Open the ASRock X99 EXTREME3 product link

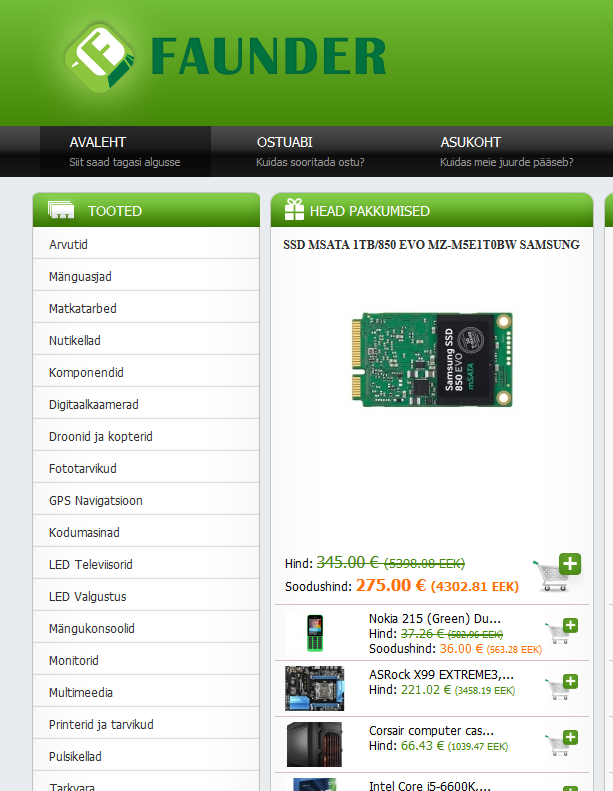441,674
